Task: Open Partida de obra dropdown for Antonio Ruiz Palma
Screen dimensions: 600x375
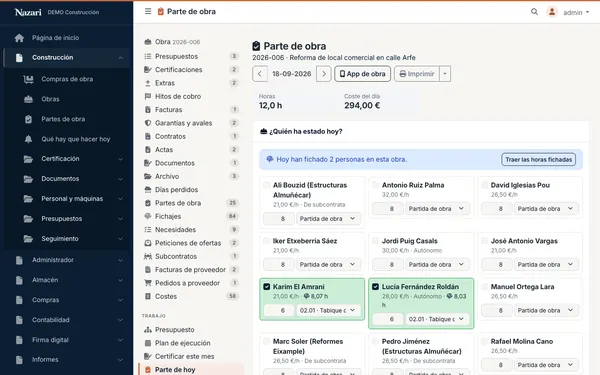Action: click(x=437, y=209)
